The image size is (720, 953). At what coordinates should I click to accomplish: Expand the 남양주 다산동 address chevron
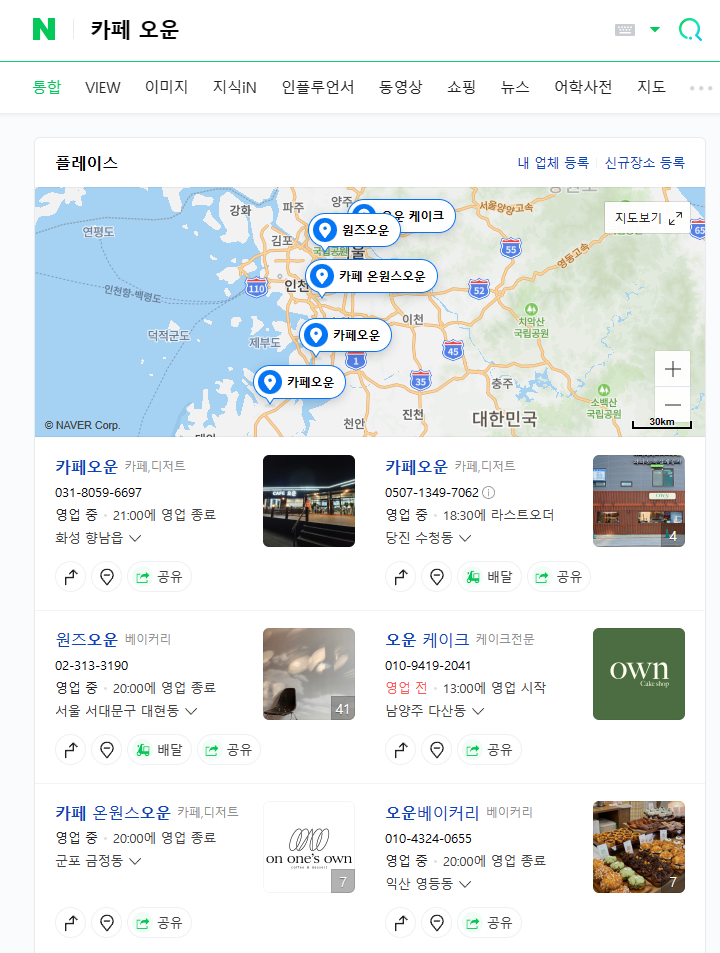pyautogui.click(x=478, y=710)
